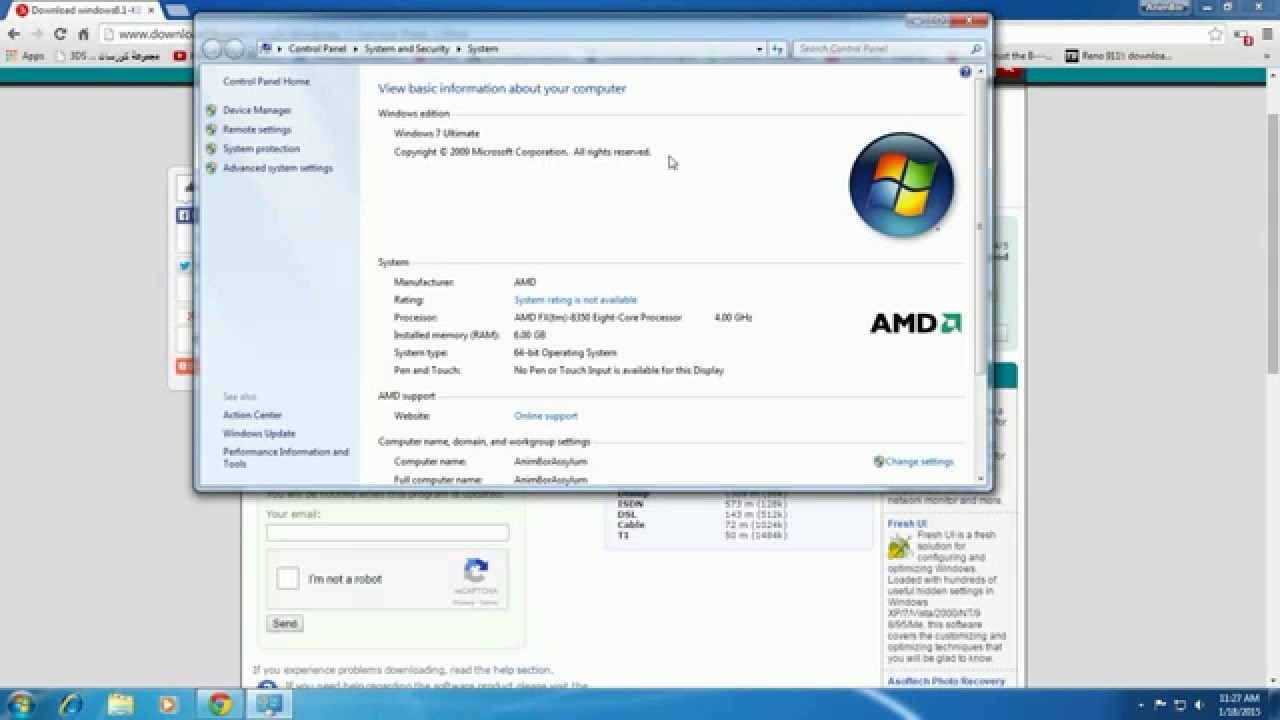Open AMD Online support website link

pyautogui.click(x=545, y=416)
